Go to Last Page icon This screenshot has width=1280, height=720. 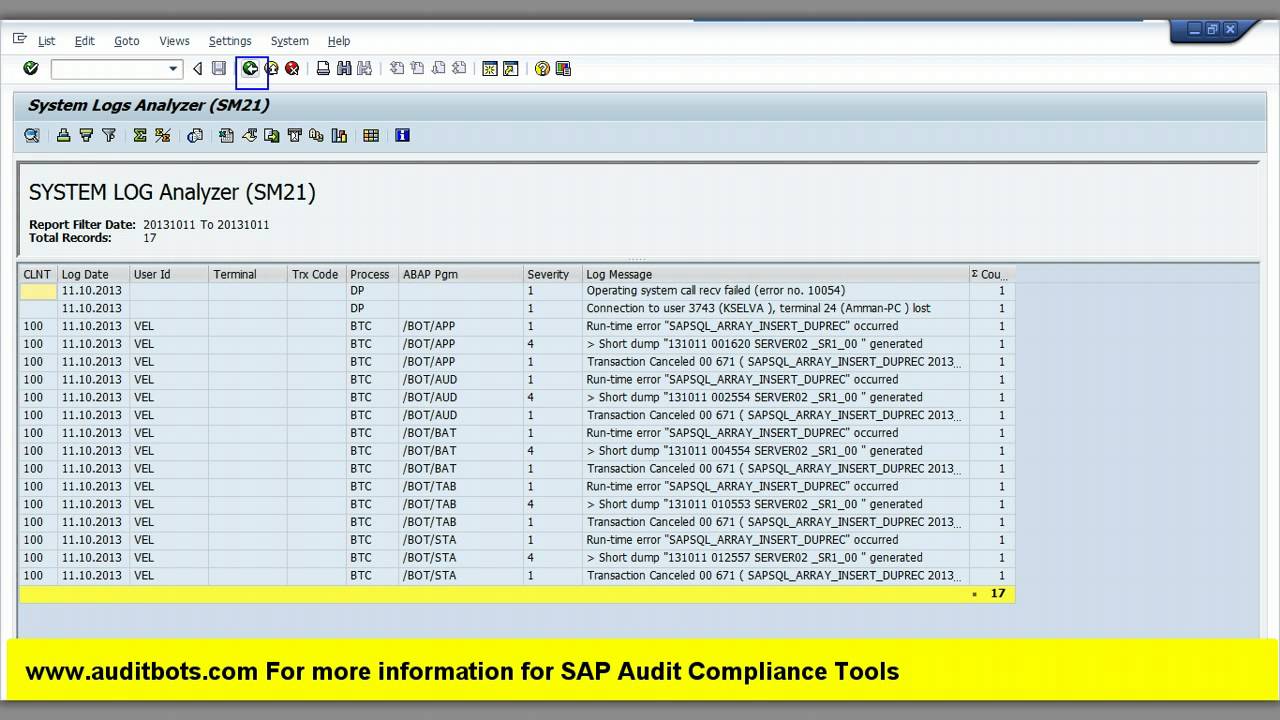(x=459, y=68)
